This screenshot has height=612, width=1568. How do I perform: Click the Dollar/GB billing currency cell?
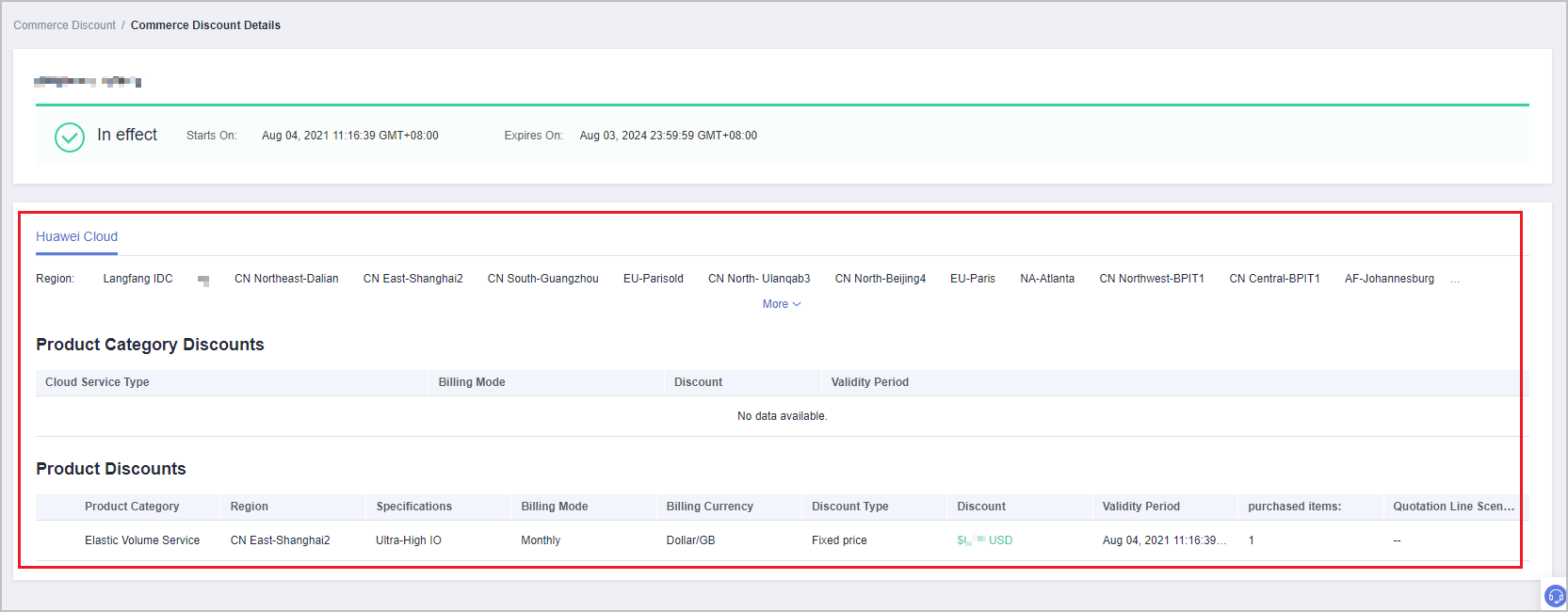click(691, 540)
